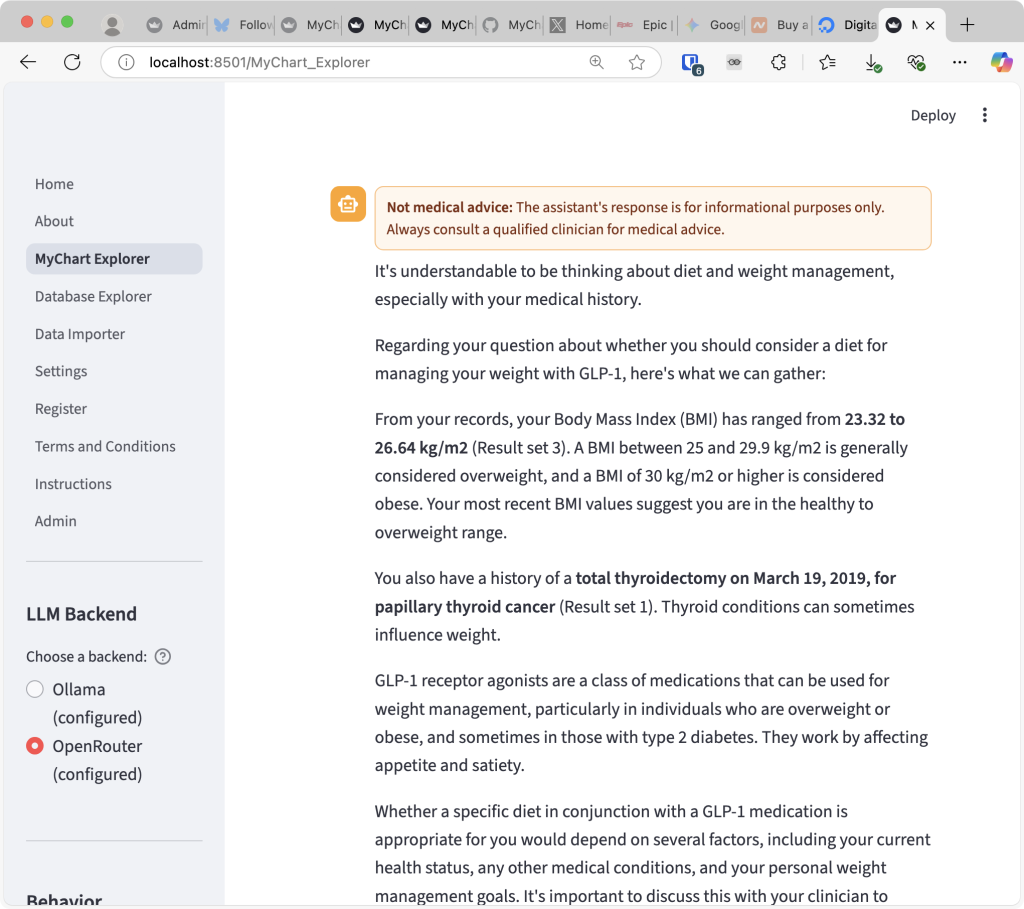
Task: Click the orange assistant robot avatar icon
Action: coord(347,204)
